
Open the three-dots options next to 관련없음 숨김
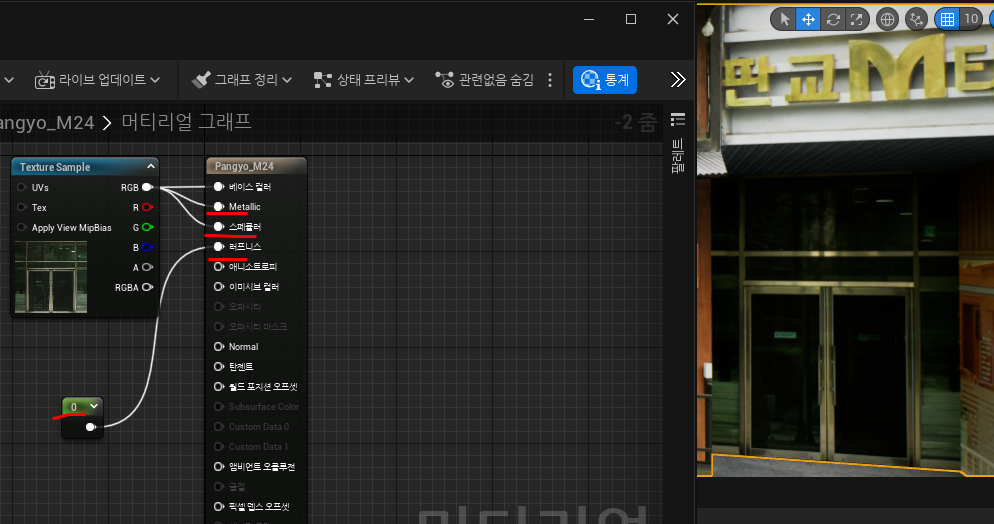(550, 80)
